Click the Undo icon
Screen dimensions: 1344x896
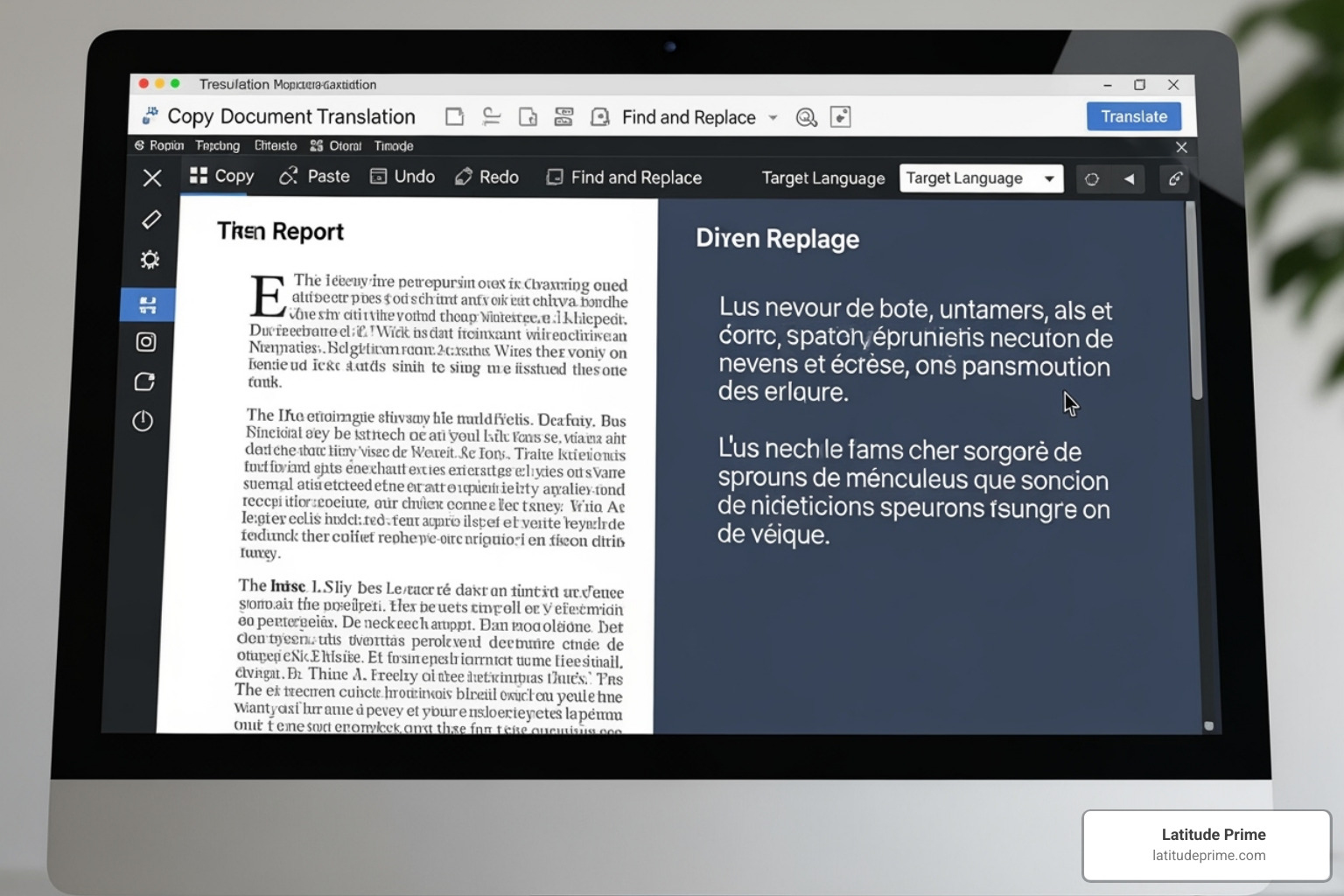tap(378, 177)
